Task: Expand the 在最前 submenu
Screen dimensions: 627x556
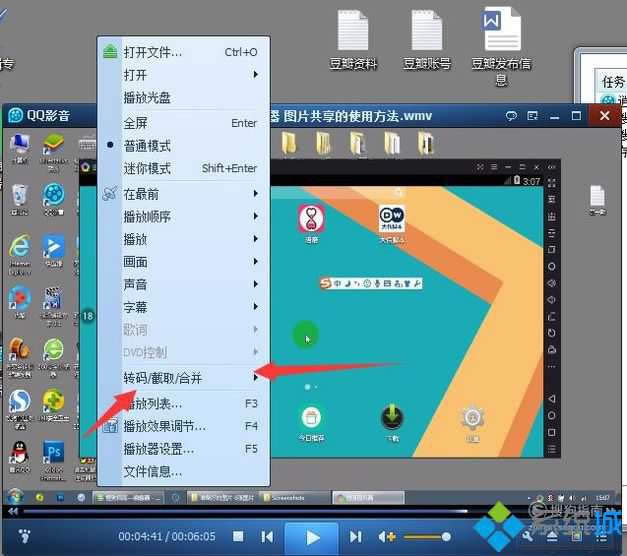Action: coord(184,194)
